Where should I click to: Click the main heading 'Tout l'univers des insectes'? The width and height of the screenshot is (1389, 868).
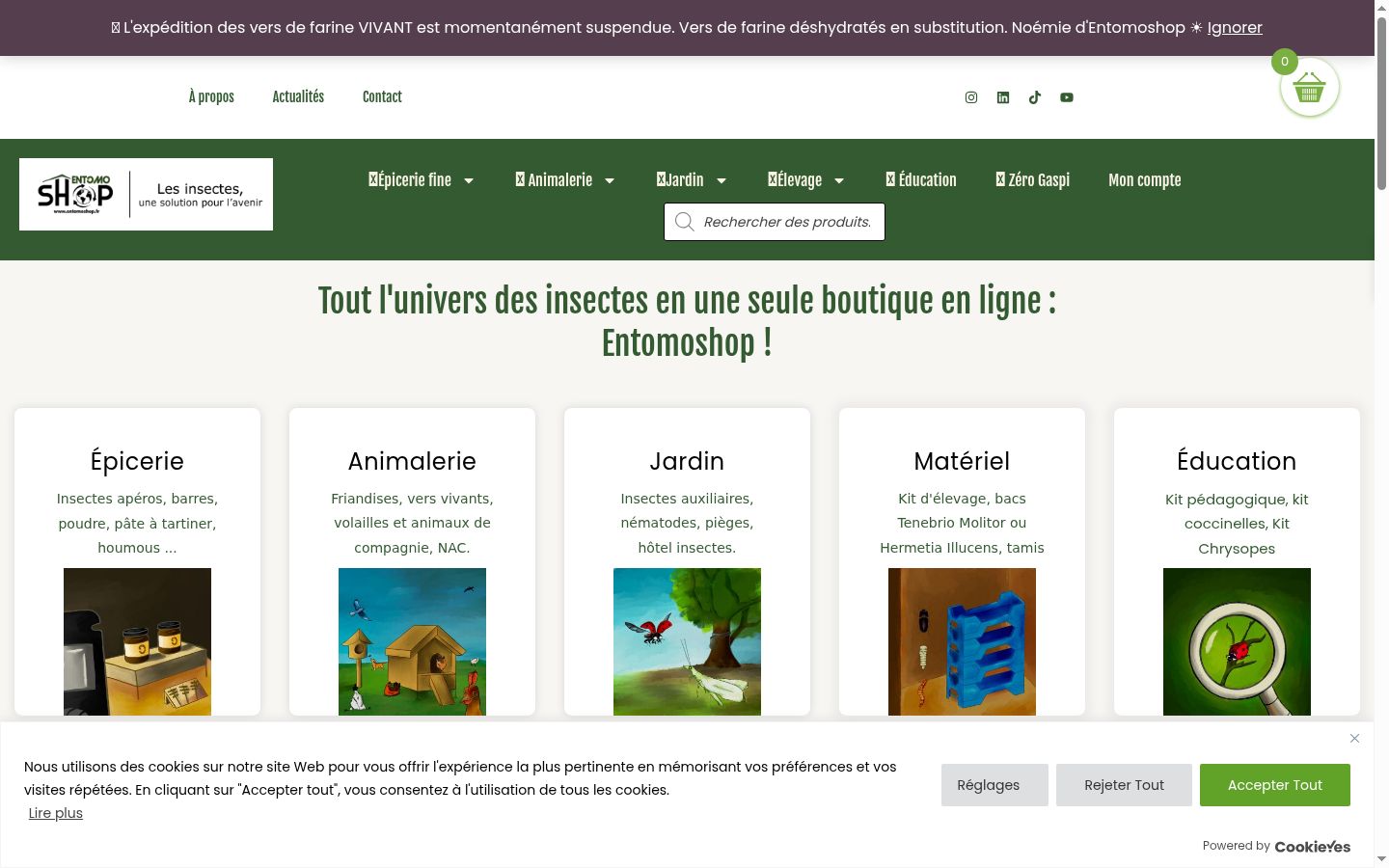pos(687,321)
